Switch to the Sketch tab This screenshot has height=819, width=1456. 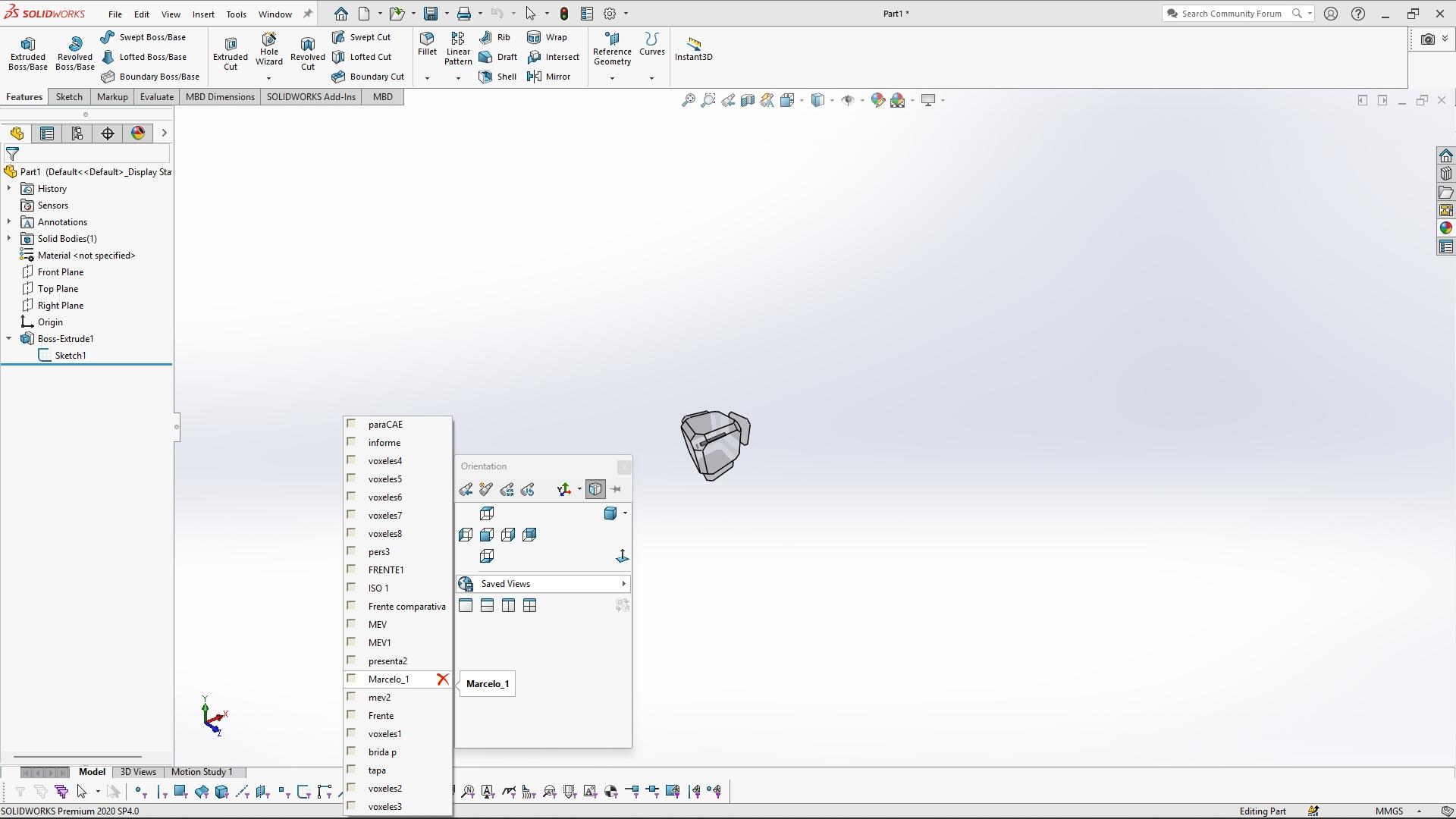(x=69, y=97)
